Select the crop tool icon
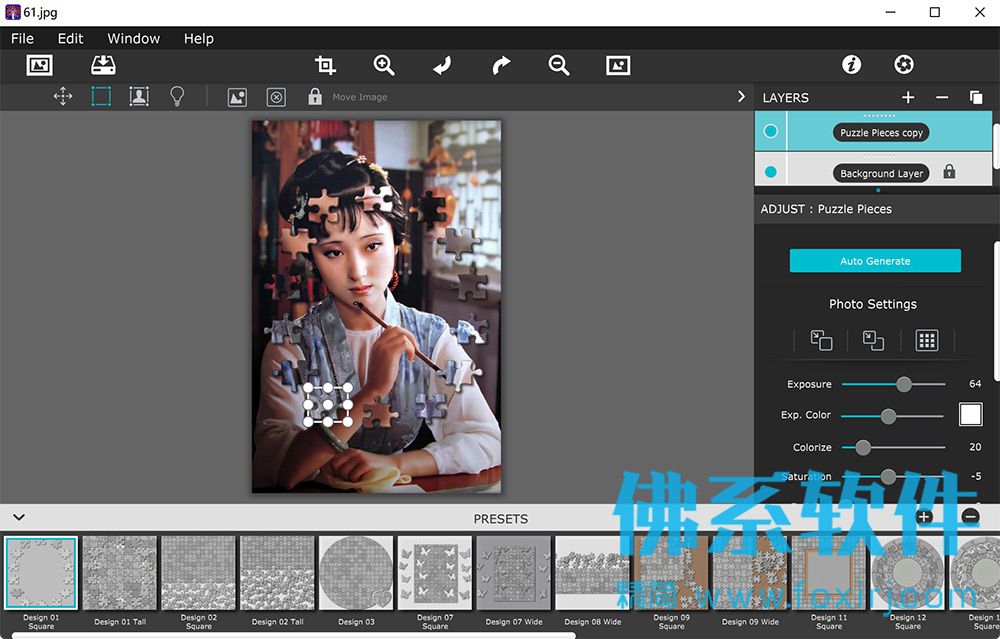 (325, 65)
